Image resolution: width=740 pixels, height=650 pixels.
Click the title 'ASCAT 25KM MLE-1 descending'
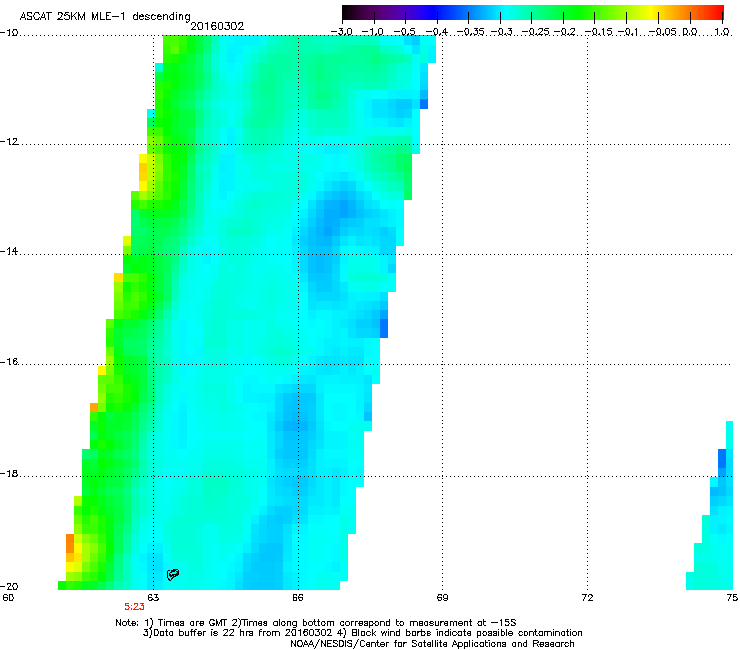tap(105, 17)
